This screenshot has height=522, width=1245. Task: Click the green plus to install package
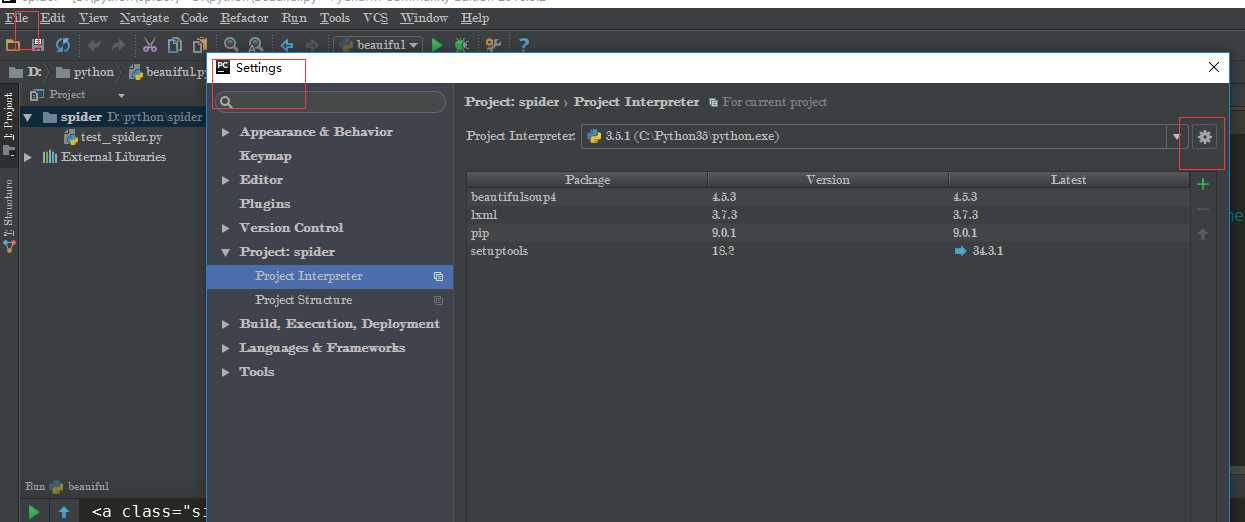[x=1203, y=184]
